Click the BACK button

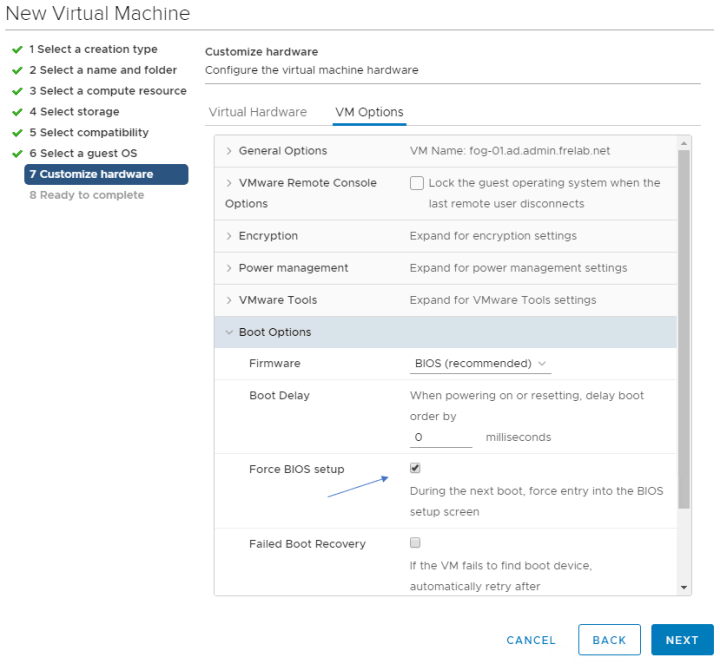click(609, 640)
